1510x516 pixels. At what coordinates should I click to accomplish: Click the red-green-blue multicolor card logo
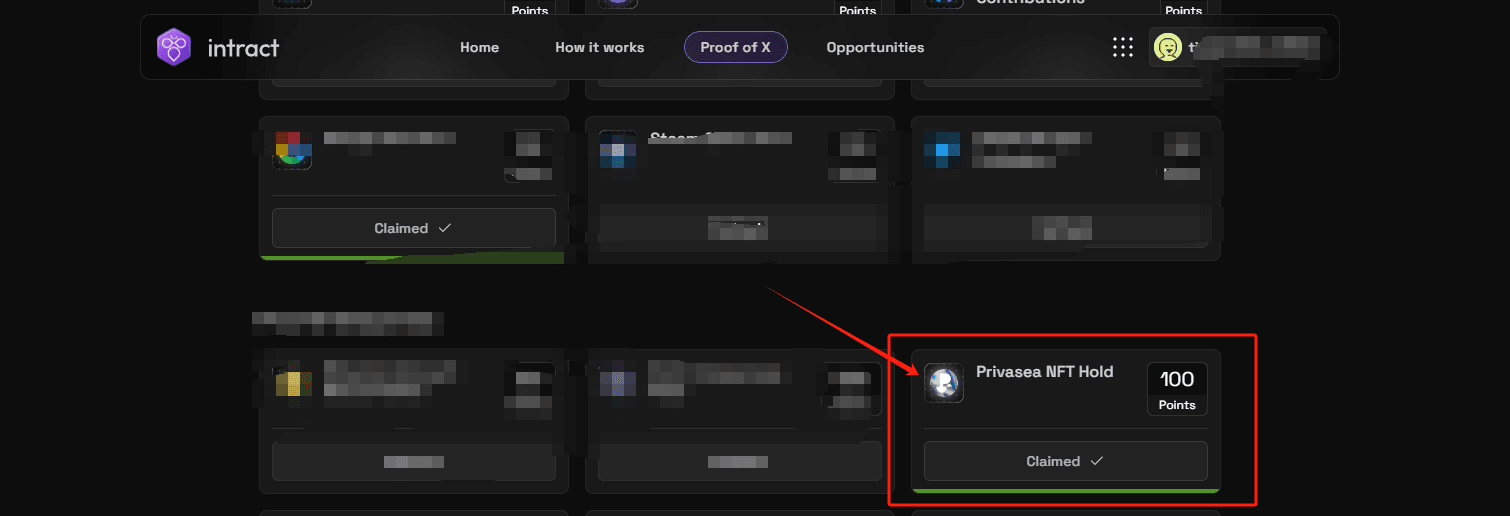coord(292,149)
